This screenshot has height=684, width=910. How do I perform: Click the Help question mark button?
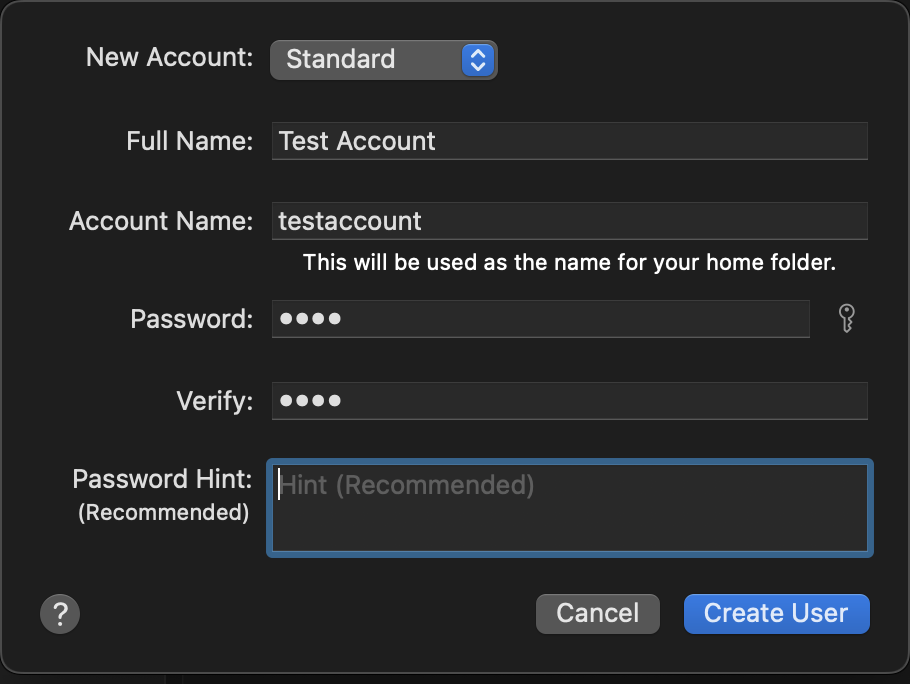(60, 613)
